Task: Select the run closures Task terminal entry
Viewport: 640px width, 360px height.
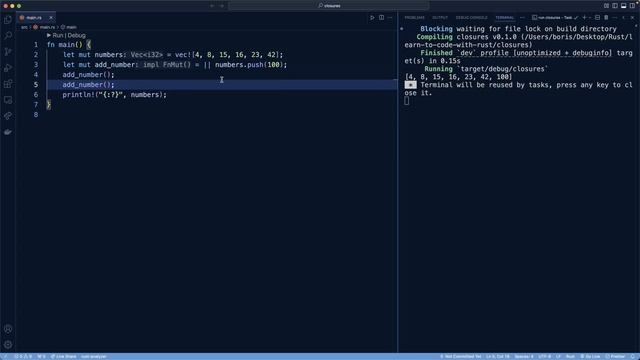Action: pyautogui.click(x=555, y=18)
